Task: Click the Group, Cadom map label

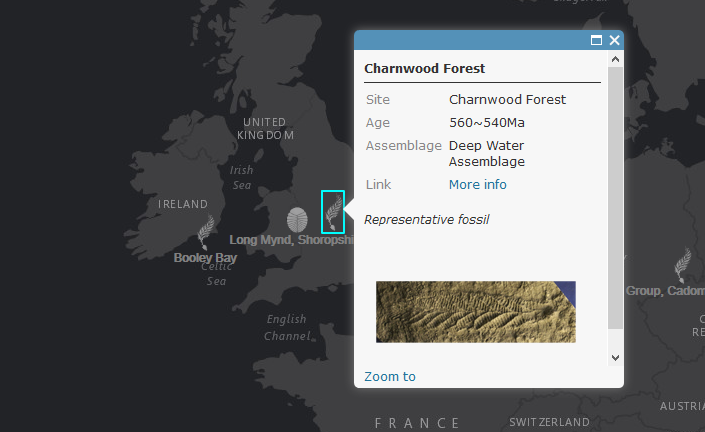Action: point(665,291)
